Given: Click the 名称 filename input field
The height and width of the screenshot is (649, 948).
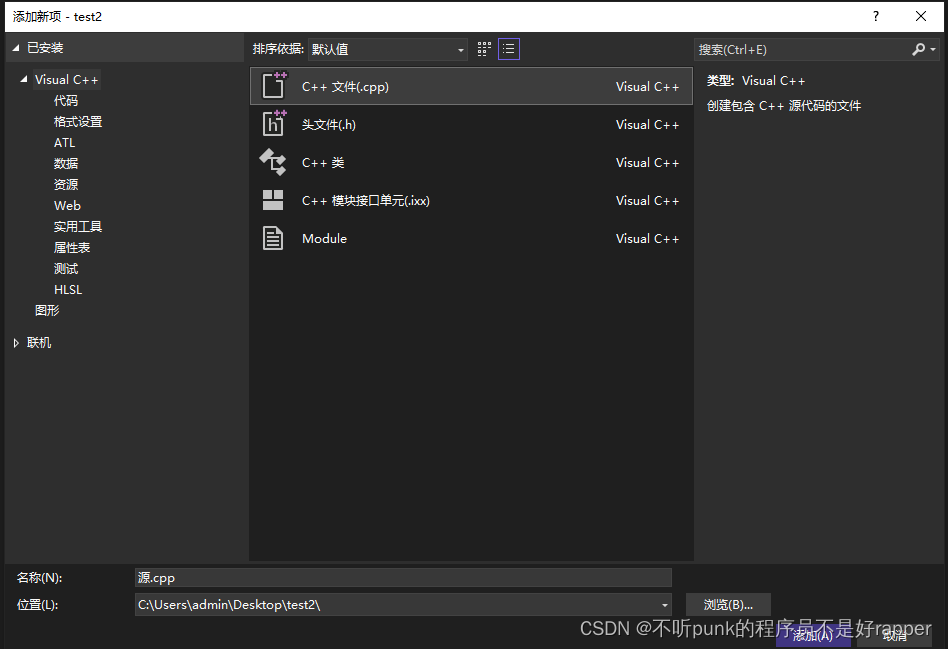Looking at the screenshot, I should 400,577.
